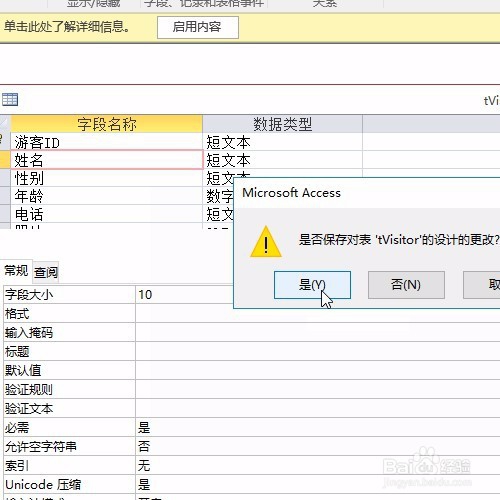The height and width of the screenshot is (500, 500).
Task: Select the 常规 tab
Action: [x=16, y=270]
